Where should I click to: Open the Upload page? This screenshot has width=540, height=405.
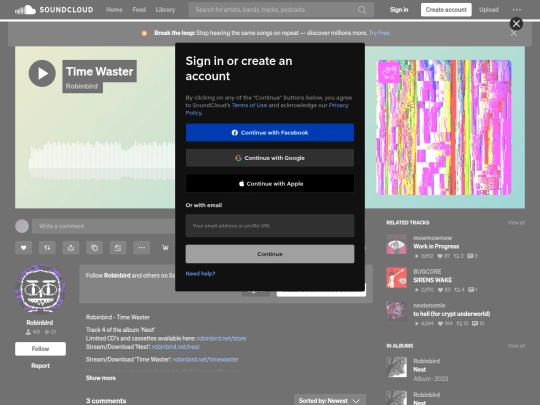coord(489,10)
